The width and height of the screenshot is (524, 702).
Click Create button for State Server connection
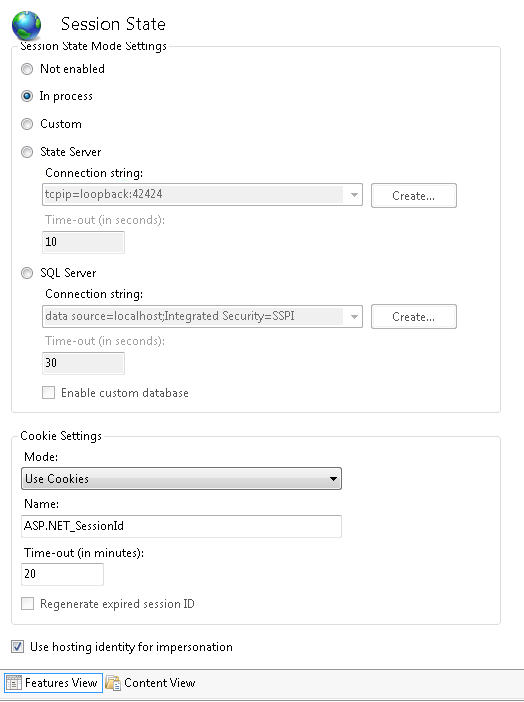point(414,196)
